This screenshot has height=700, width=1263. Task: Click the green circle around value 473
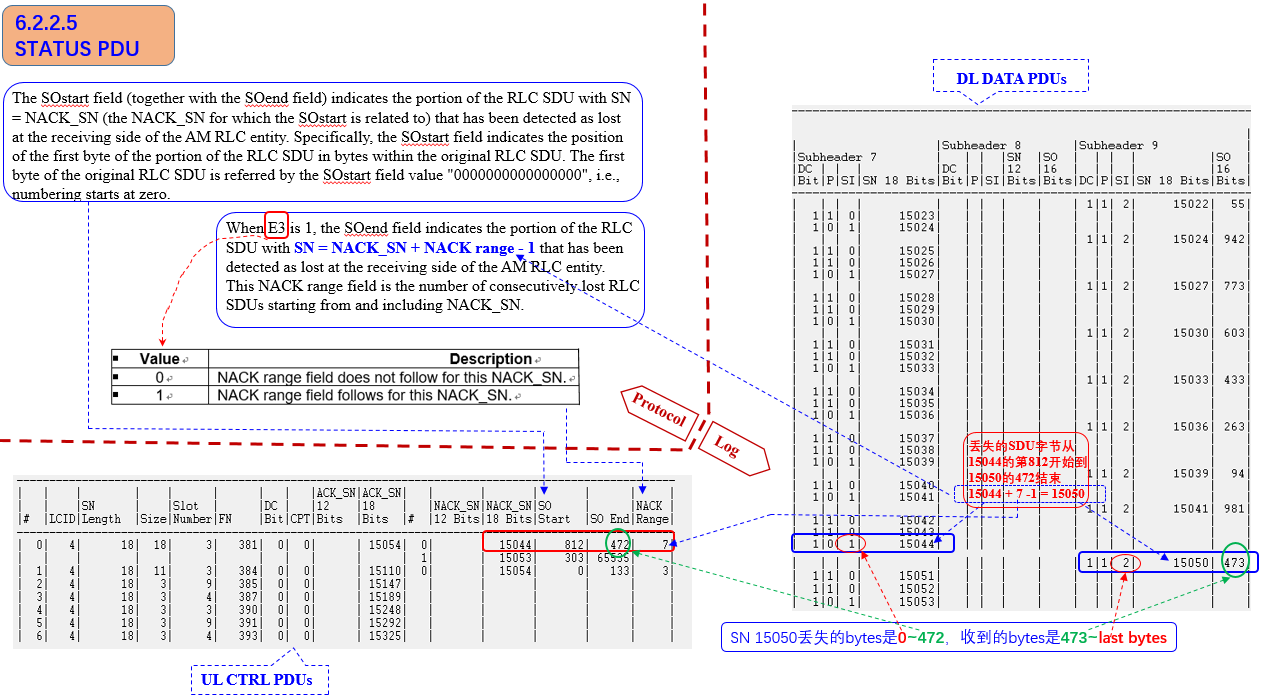(1235, 562)
